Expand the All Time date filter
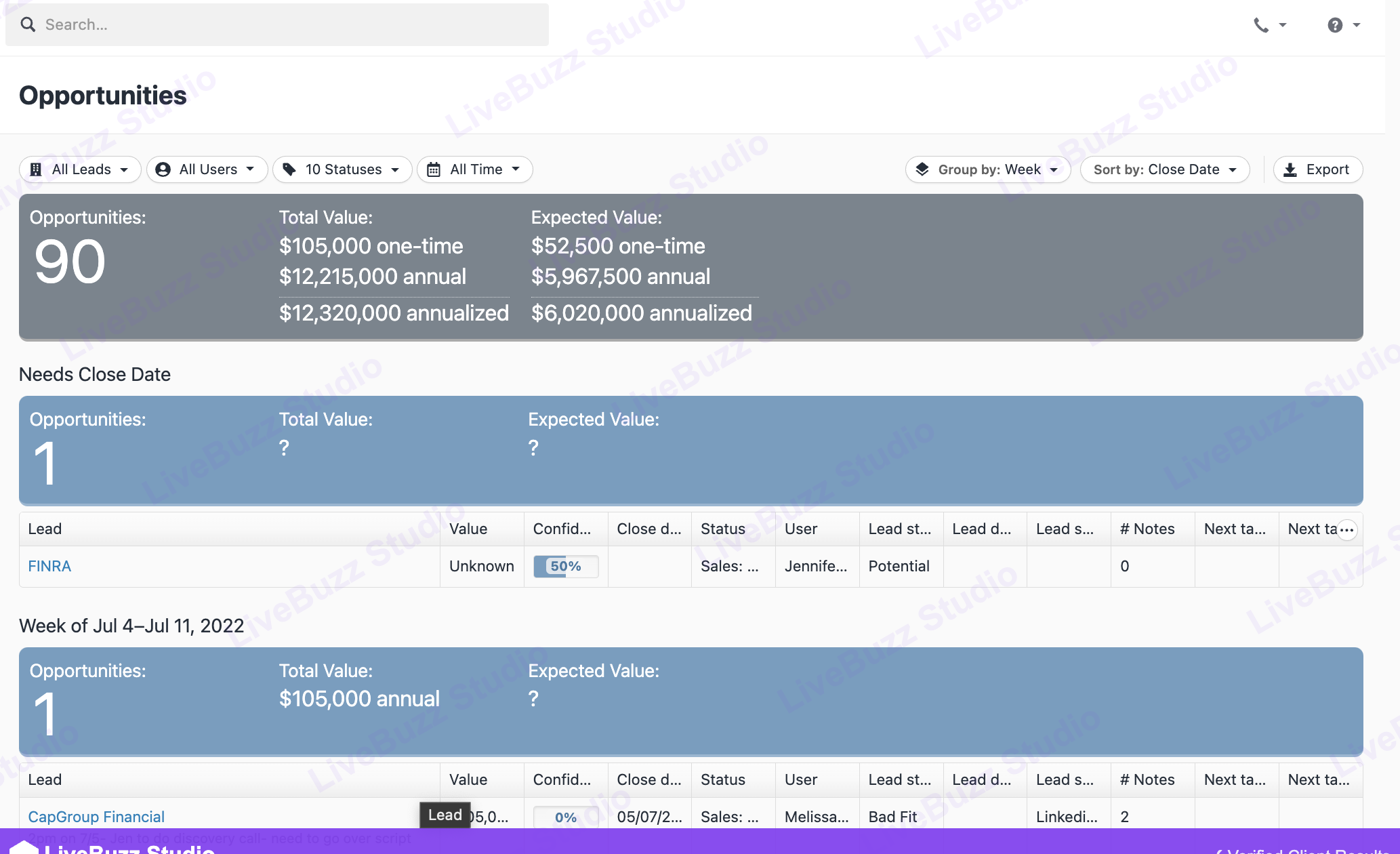 tap(476, 169)
